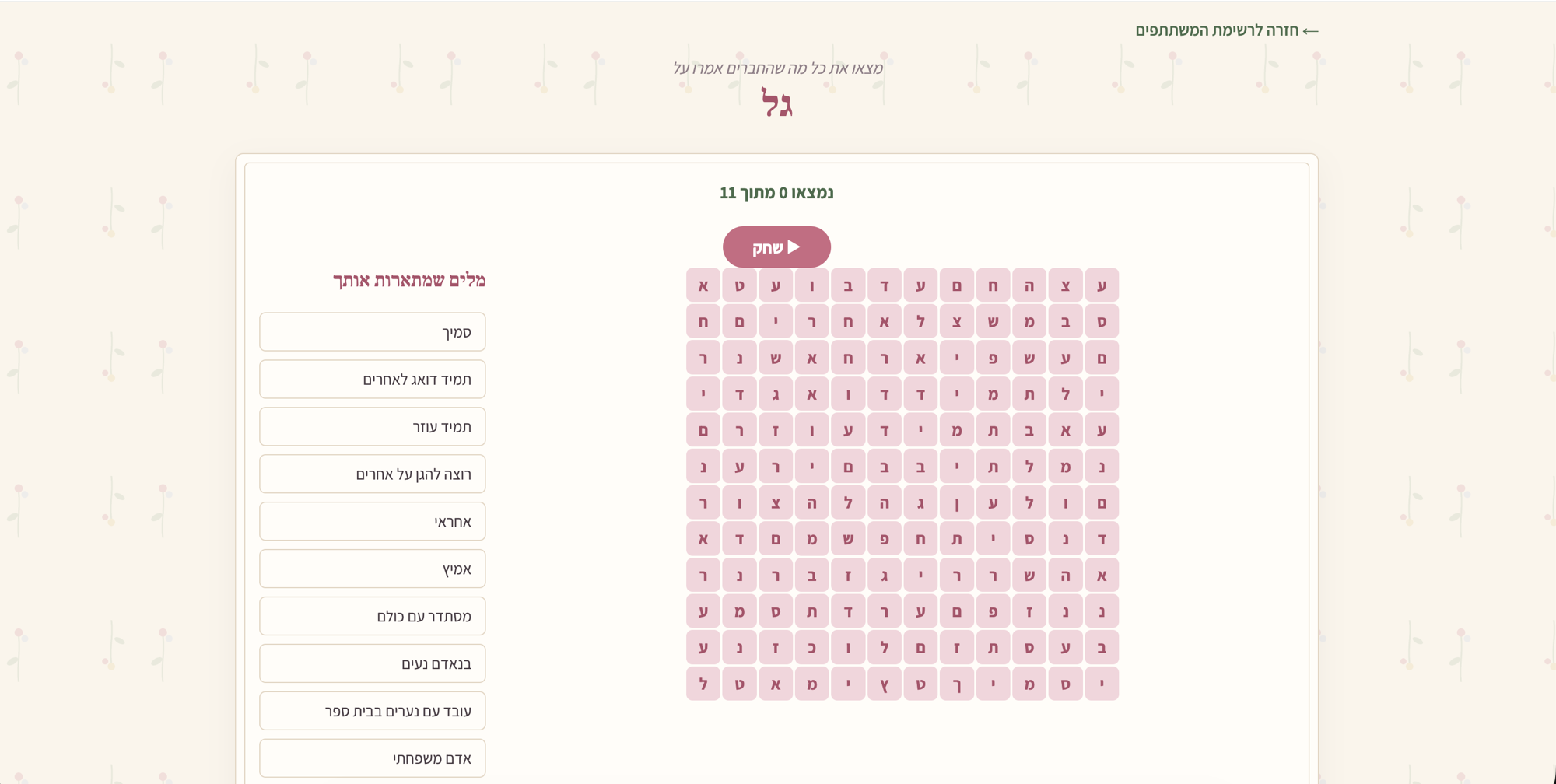1556x784 pixels.
Task: Click the final kaf ך grid cell
Action: (x=957, y=684)
